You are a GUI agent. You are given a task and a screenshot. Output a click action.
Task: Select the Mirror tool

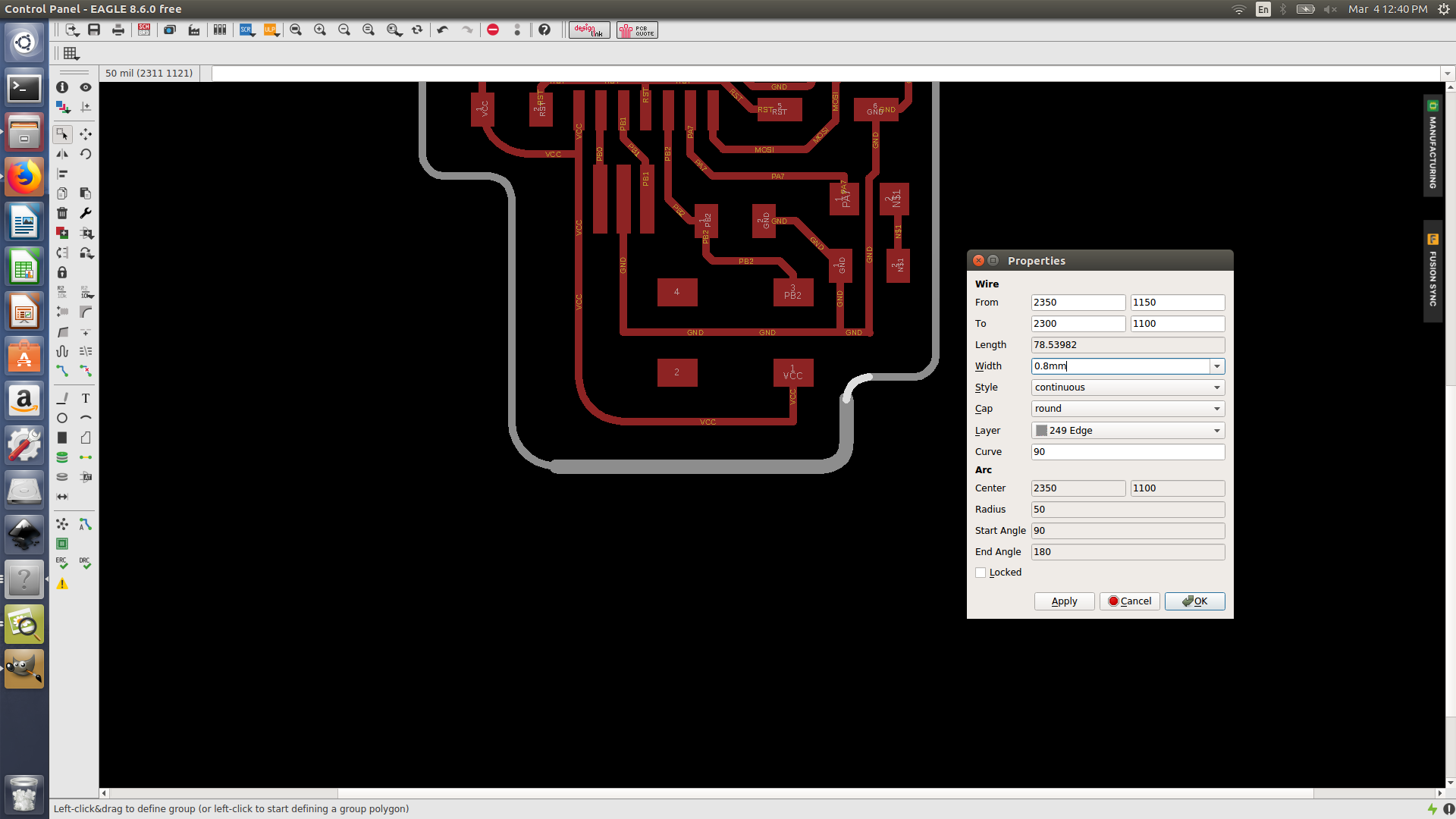[62, 154]
